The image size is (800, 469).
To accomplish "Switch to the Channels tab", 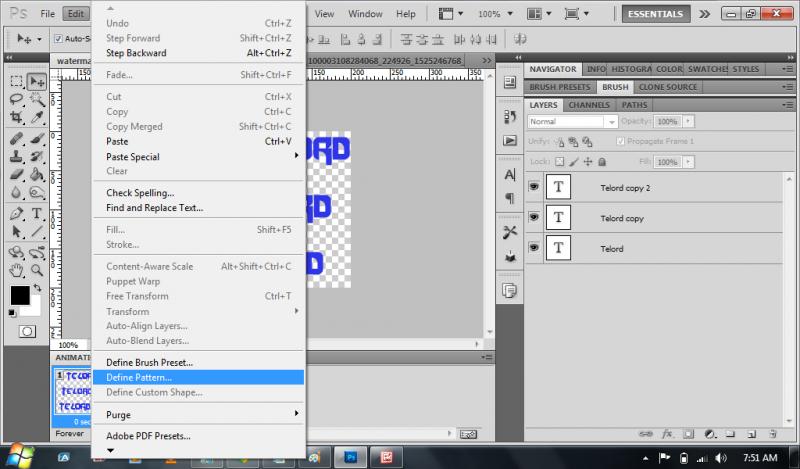I will pos(590,105).
